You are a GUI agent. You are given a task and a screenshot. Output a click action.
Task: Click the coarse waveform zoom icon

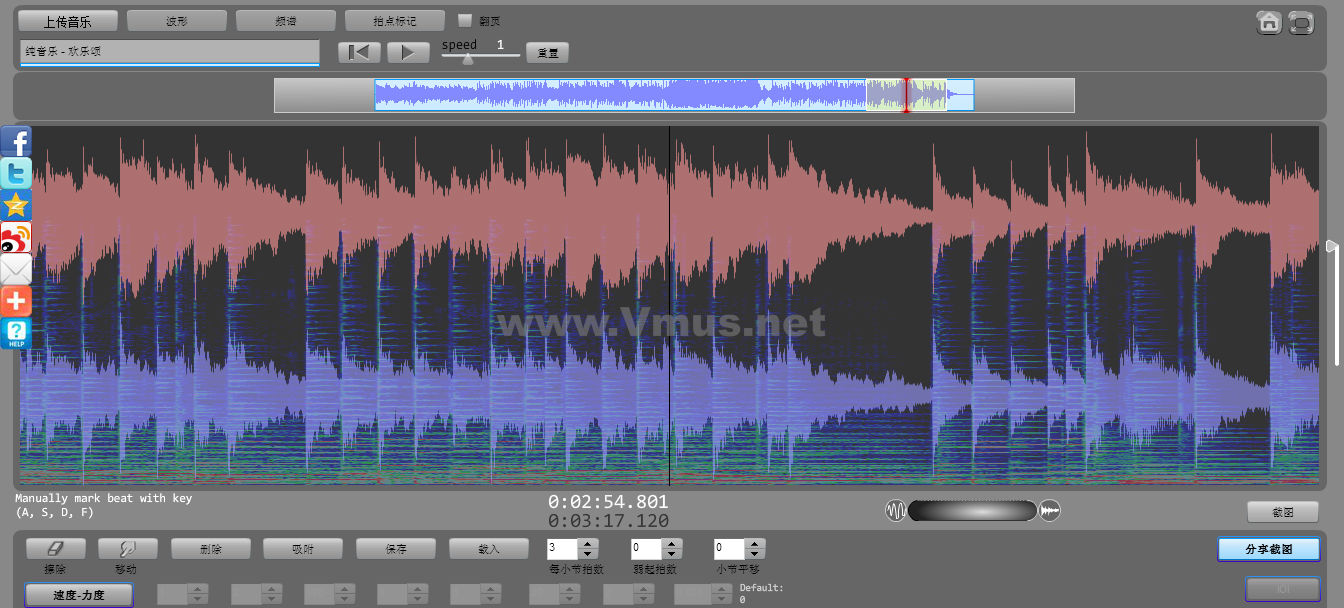point(896,511)
